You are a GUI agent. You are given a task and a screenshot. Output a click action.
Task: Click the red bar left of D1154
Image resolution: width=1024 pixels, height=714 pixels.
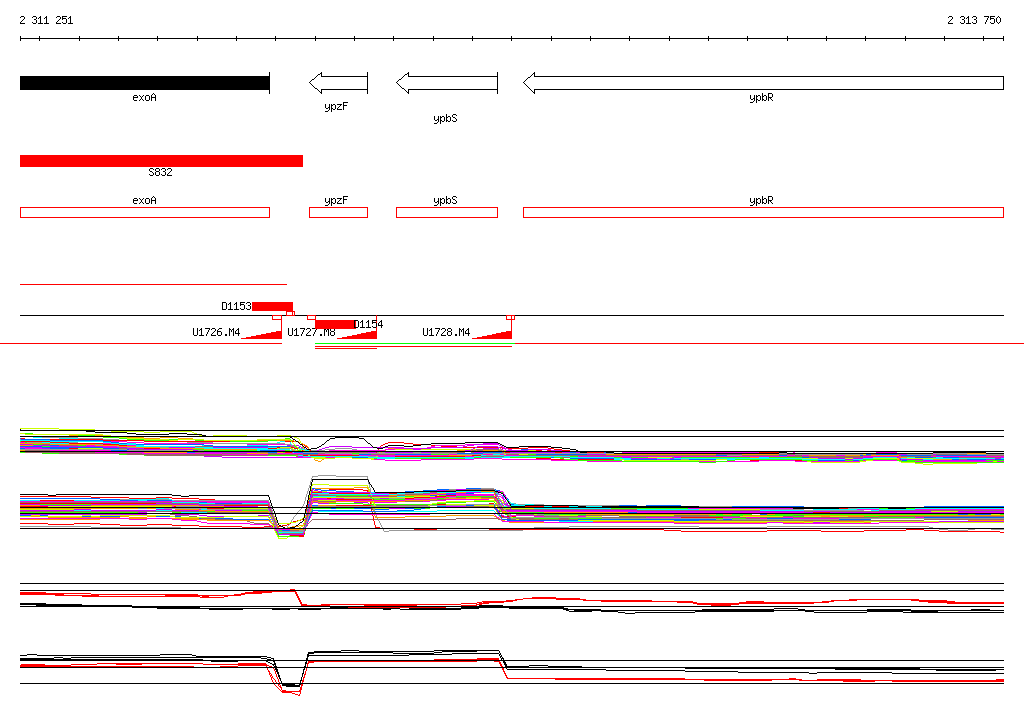pyautogui.click(x=335, y=325)
